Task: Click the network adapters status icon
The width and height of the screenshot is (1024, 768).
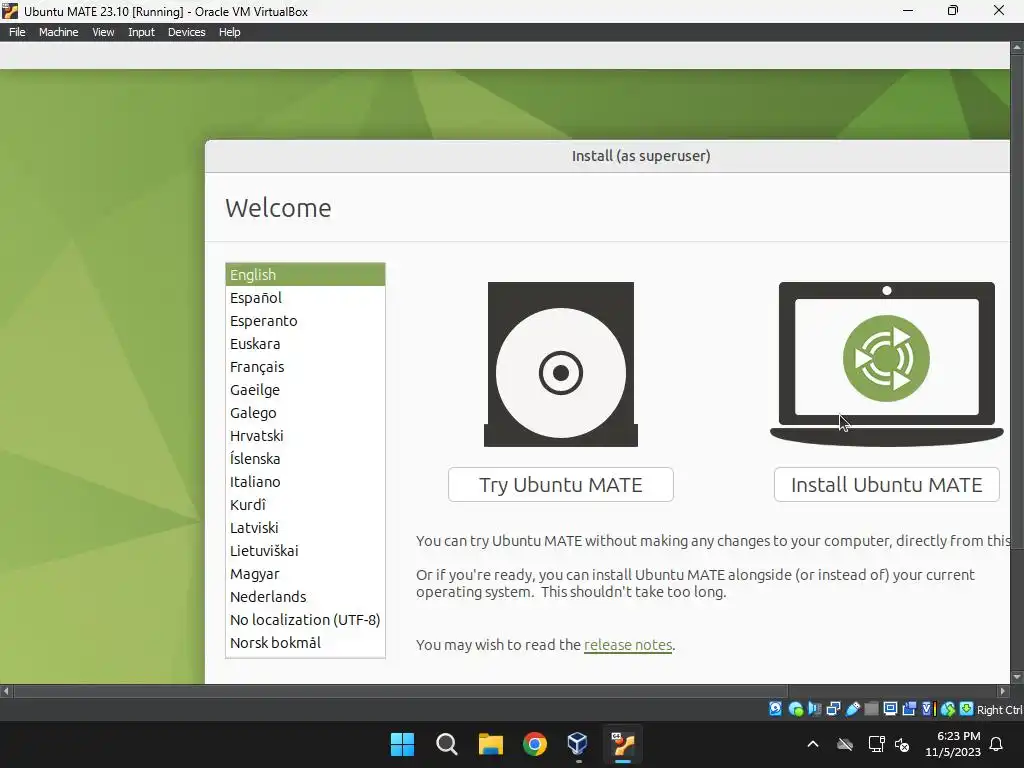Action: point(833,709)
